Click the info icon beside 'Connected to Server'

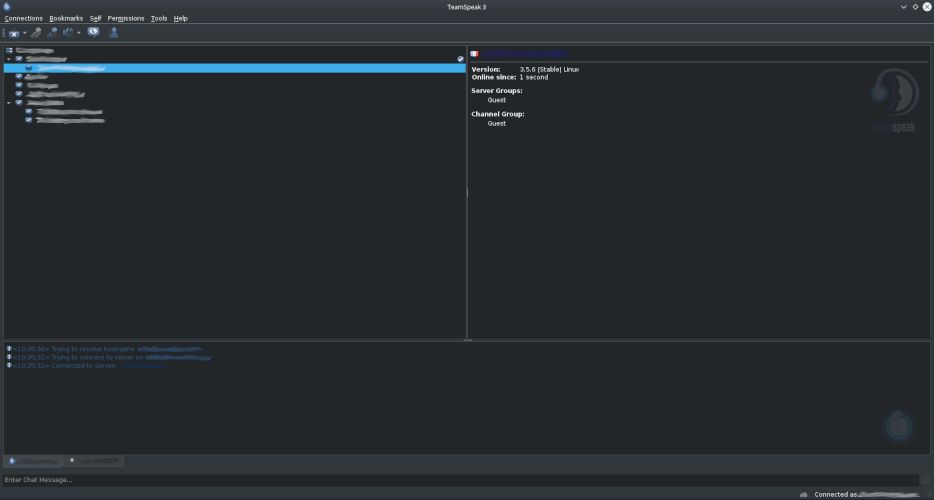pos(9,365)
